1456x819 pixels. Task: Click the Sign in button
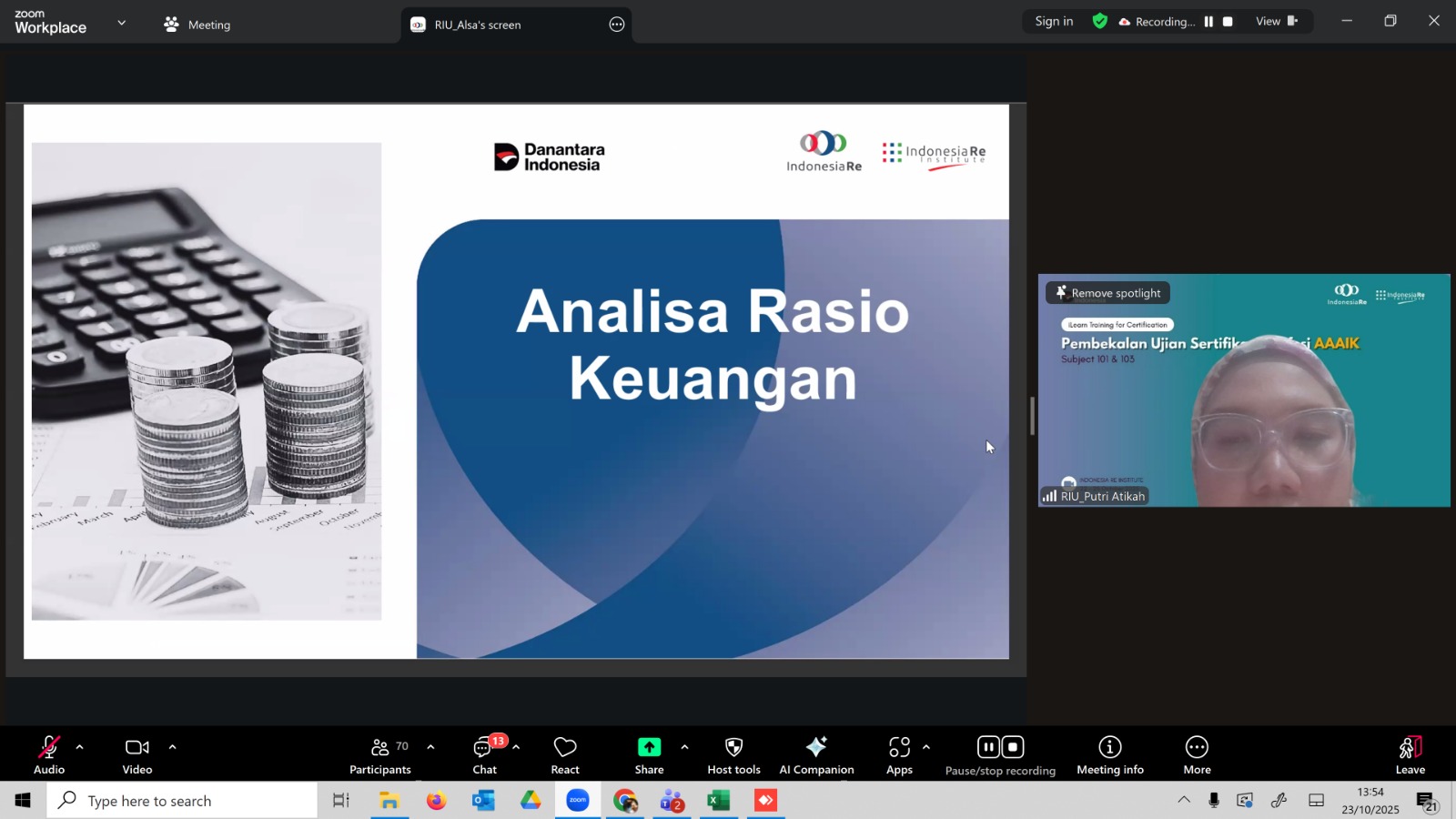coord(1054,22)
